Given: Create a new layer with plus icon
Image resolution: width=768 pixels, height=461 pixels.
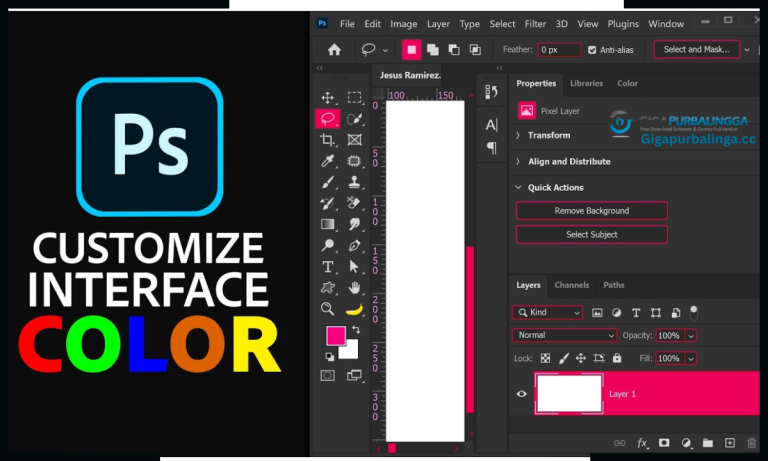Looking at the screenshot, I should pyautogui.click(x=730, y=443).
